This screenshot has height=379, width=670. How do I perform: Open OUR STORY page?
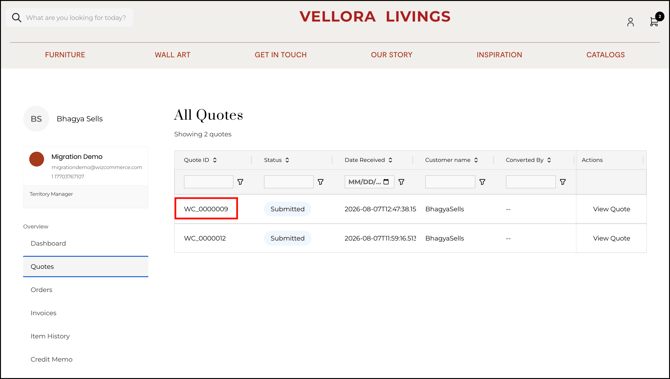391,55
